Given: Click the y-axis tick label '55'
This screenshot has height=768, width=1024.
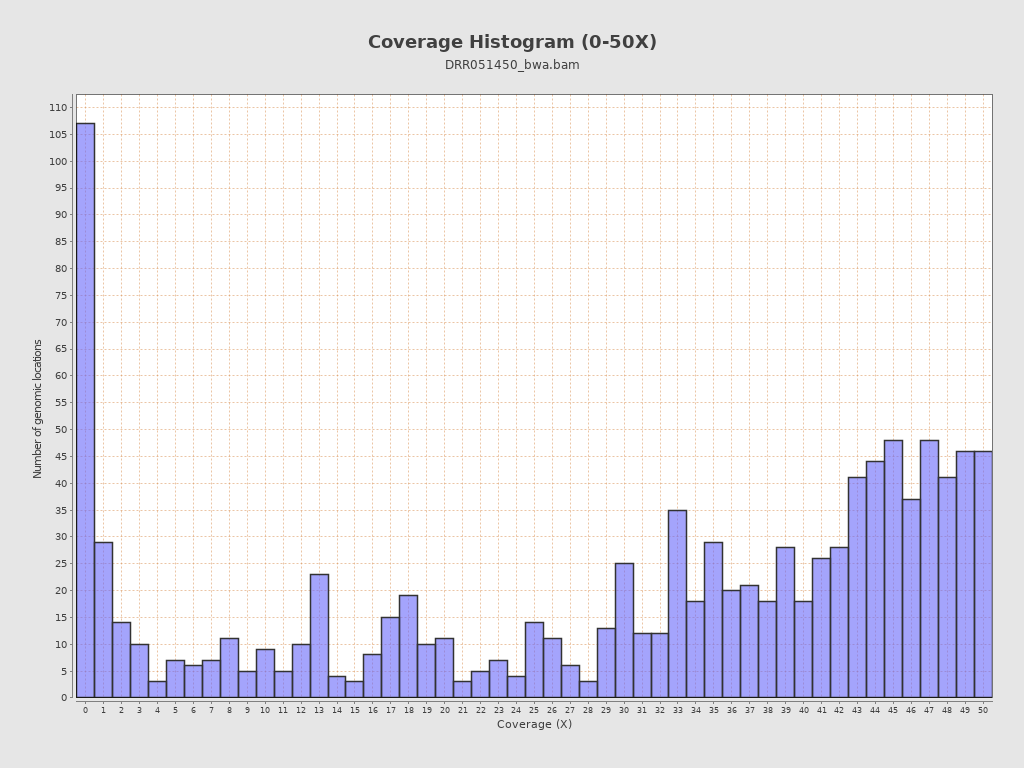Looking at the screenshot, I should (61, 403).
